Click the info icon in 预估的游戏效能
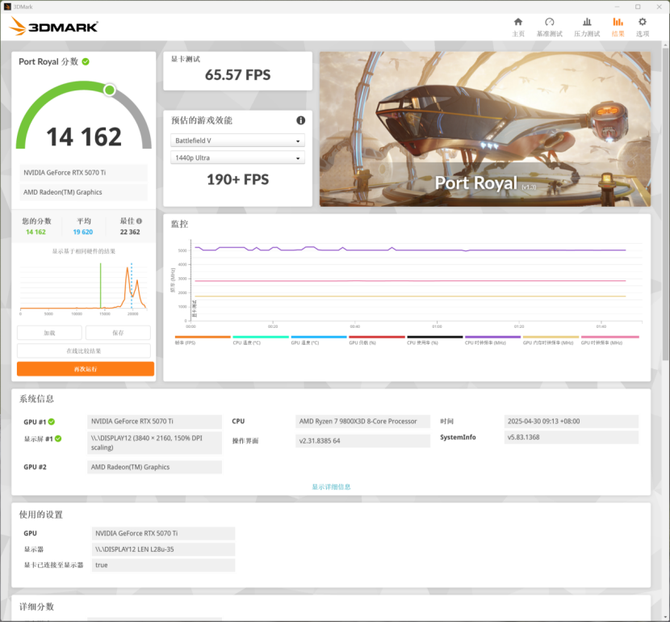Screen dimensions: 670x622 301,120
